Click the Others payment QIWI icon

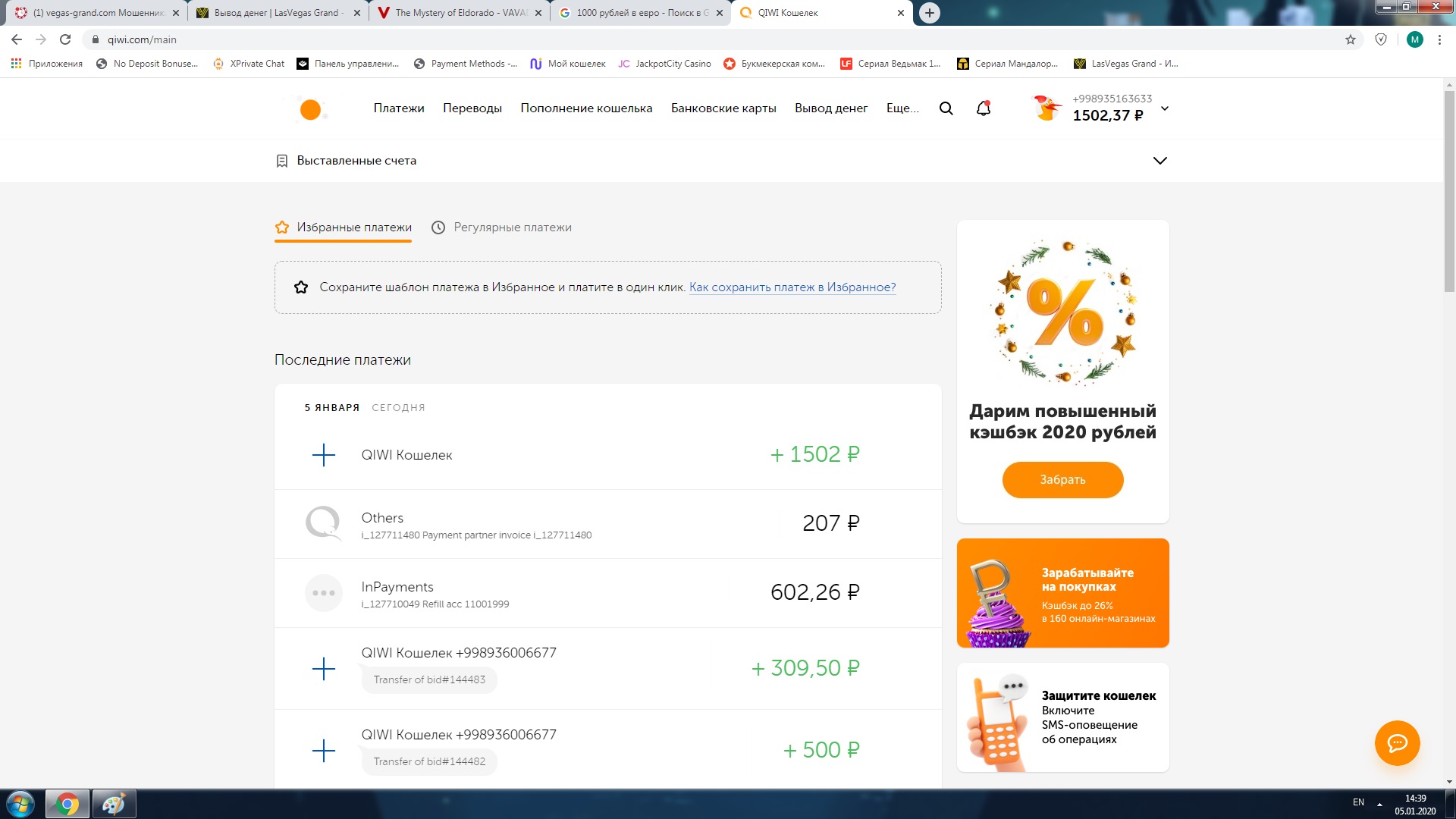point(324,523)
